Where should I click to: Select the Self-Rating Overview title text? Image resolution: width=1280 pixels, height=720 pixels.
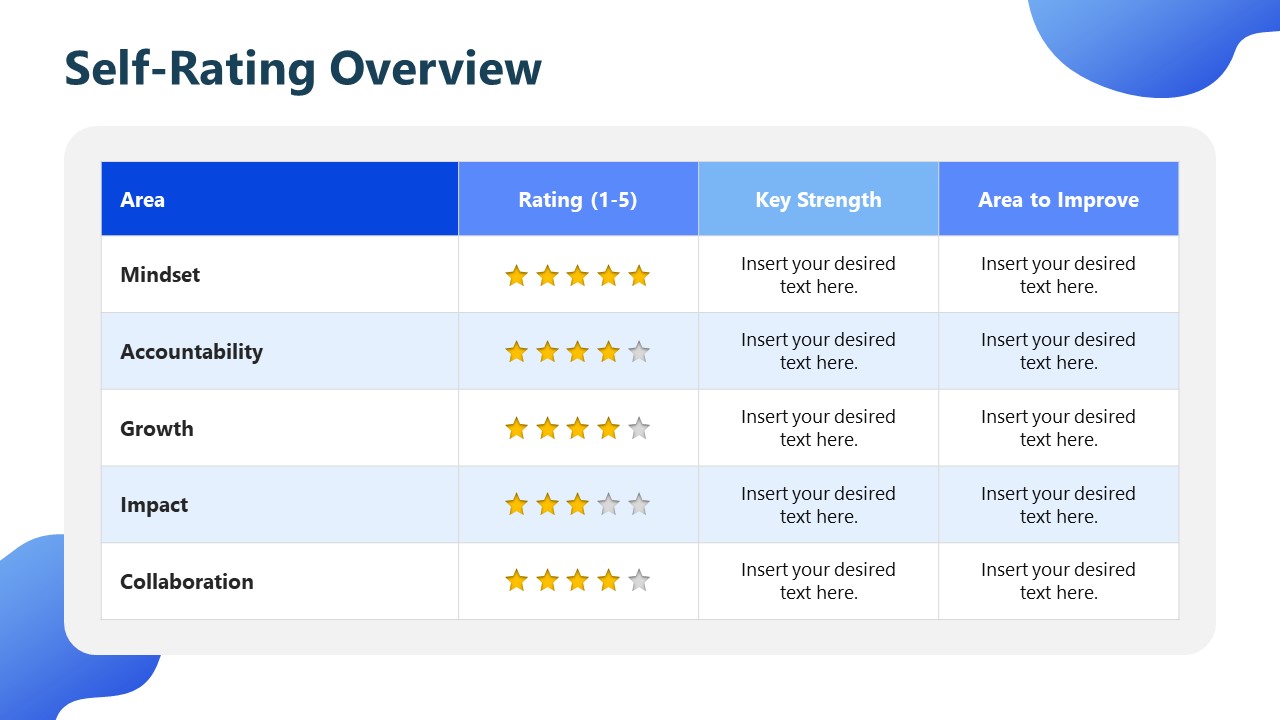(303, 69)
